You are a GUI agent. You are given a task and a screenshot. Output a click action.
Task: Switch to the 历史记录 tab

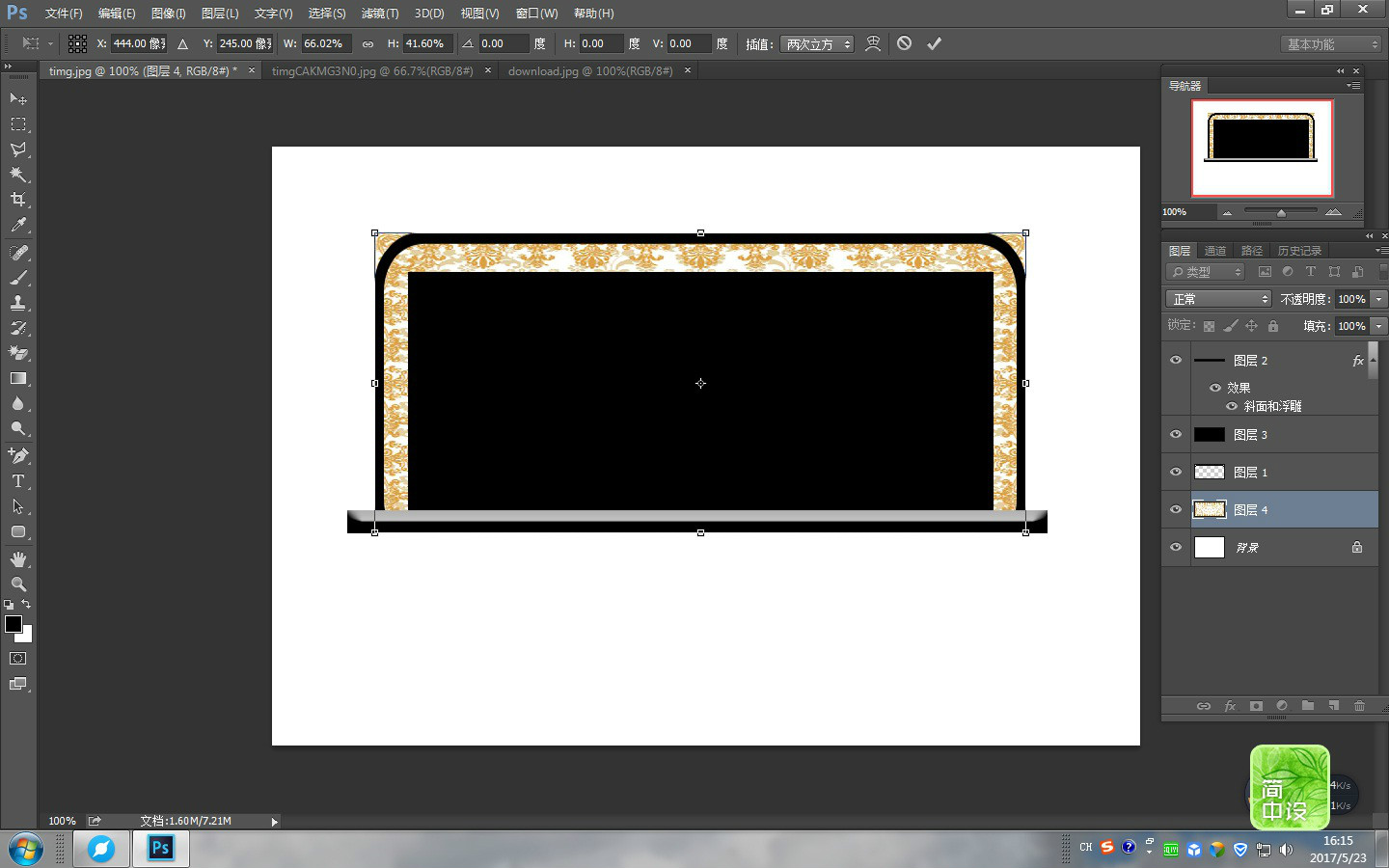tap(1299, 251)
